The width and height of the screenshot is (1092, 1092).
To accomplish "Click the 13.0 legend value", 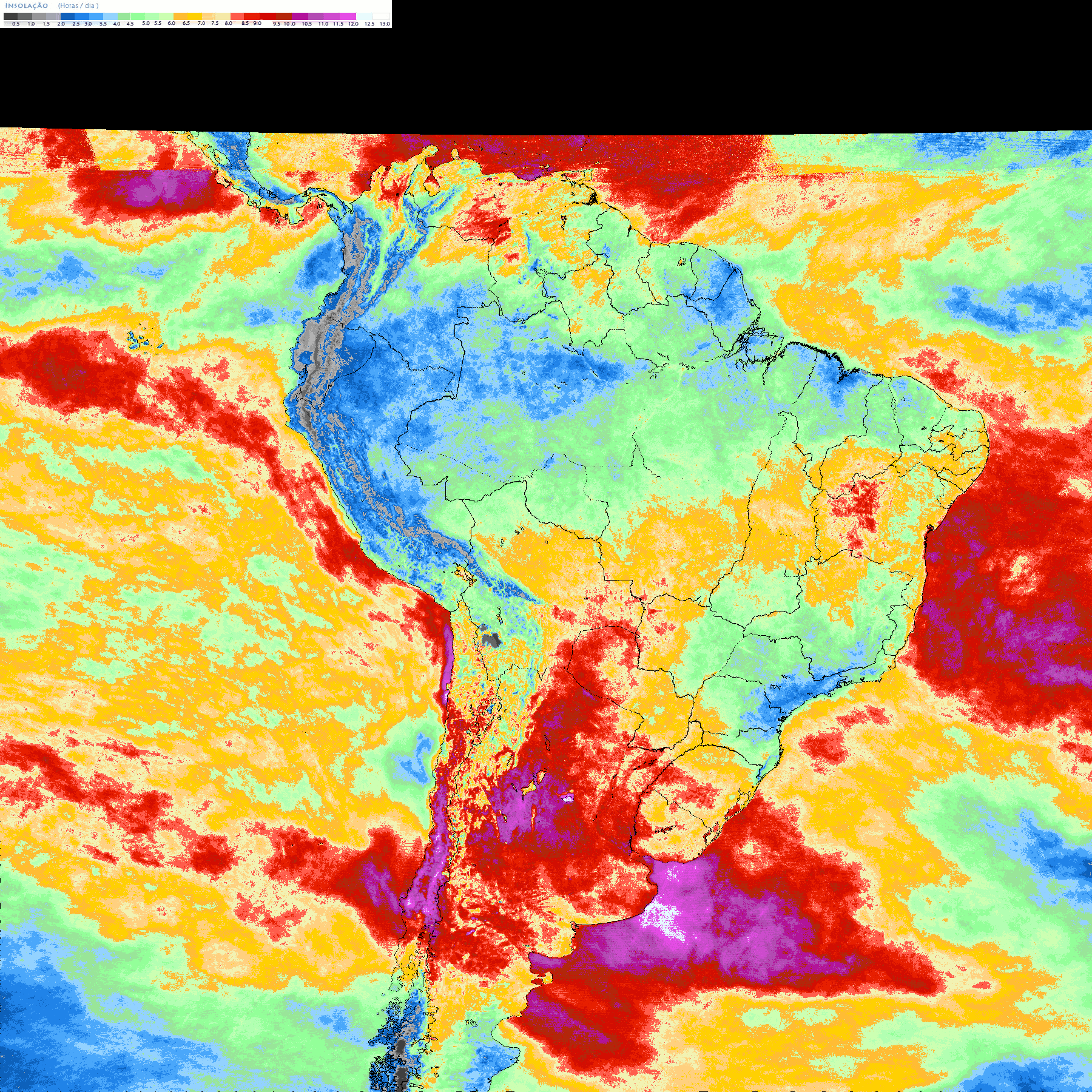I will tap(385, 24).
